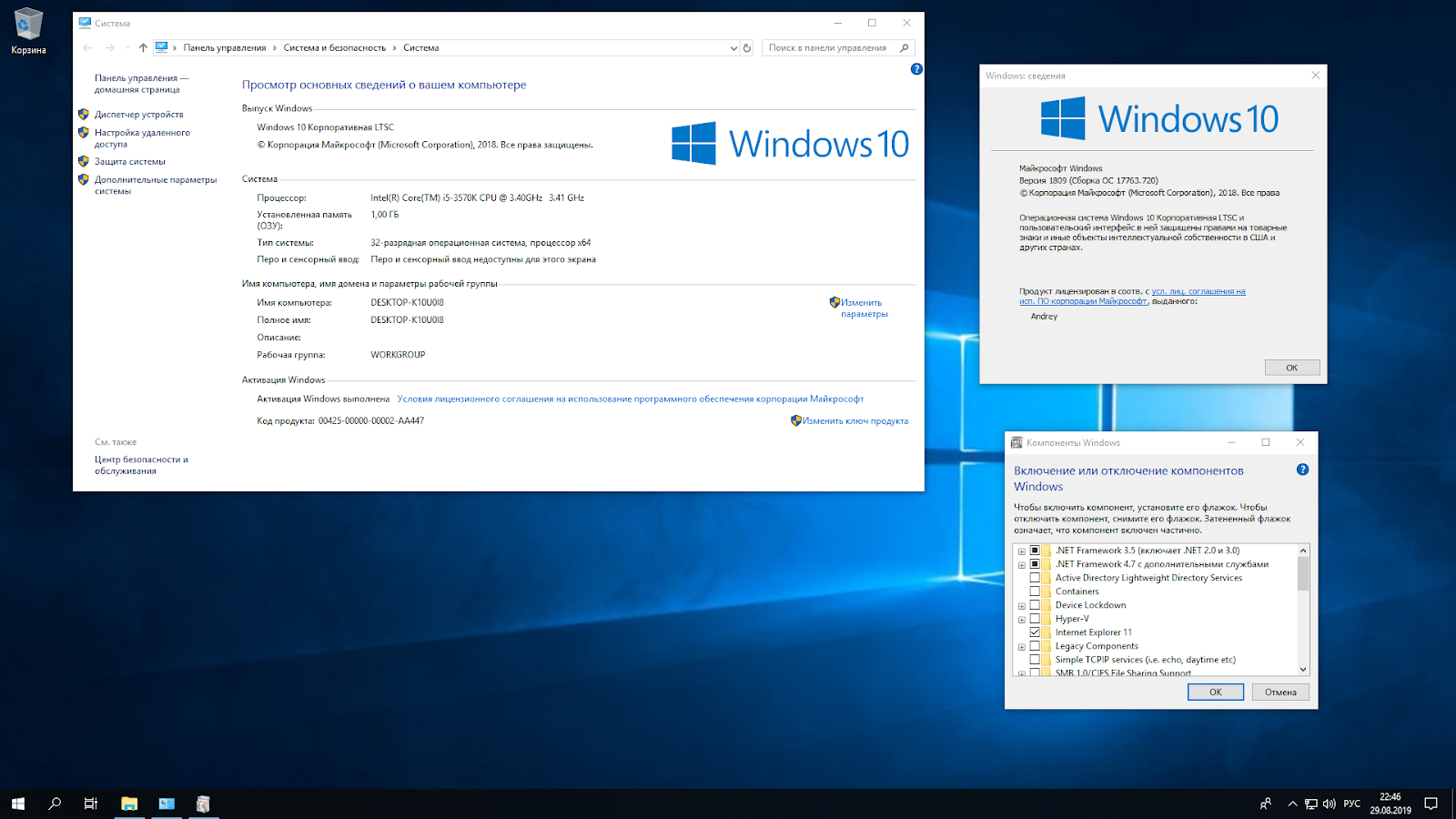
Task: Open the volume speaker icon in tray
Action: click(1330, 804)
